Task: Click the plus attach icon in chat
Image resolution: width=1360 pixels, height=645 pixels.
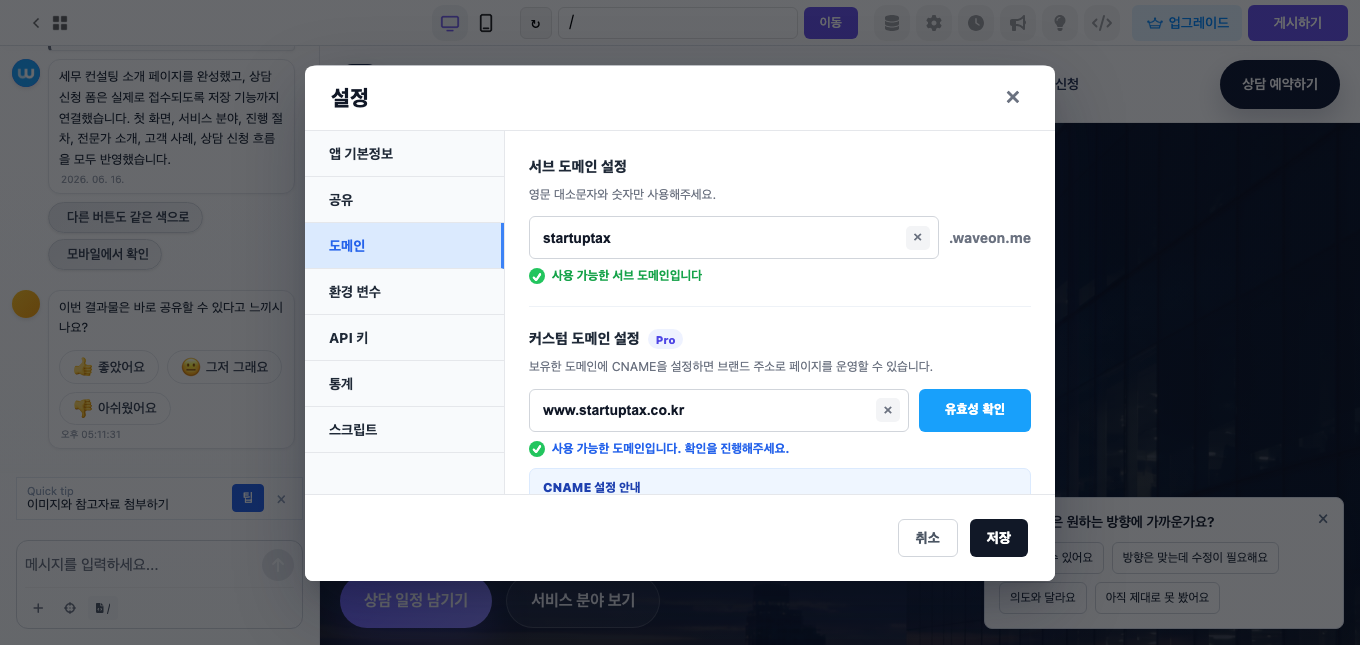Action: tap(38, 608)
